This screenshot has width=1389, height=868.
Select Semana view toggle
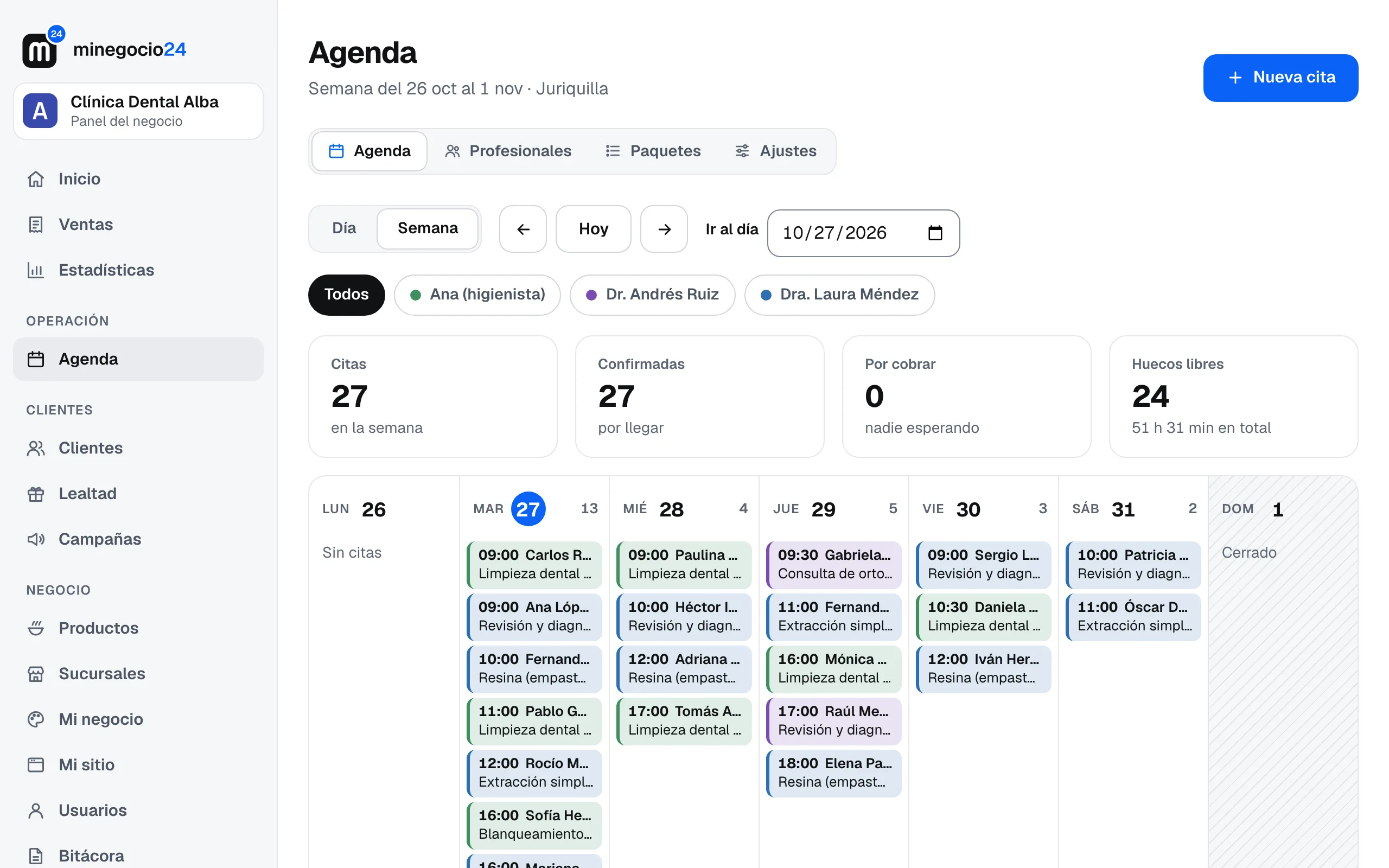428,228
